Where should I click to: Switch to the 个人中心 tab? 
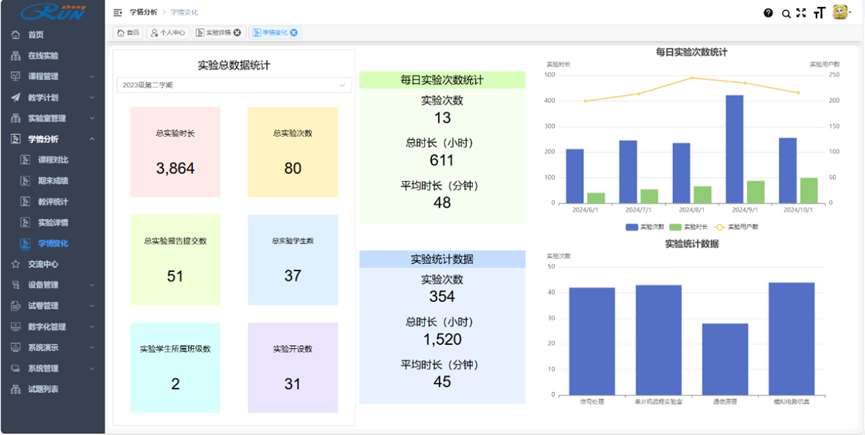point(166,33)
